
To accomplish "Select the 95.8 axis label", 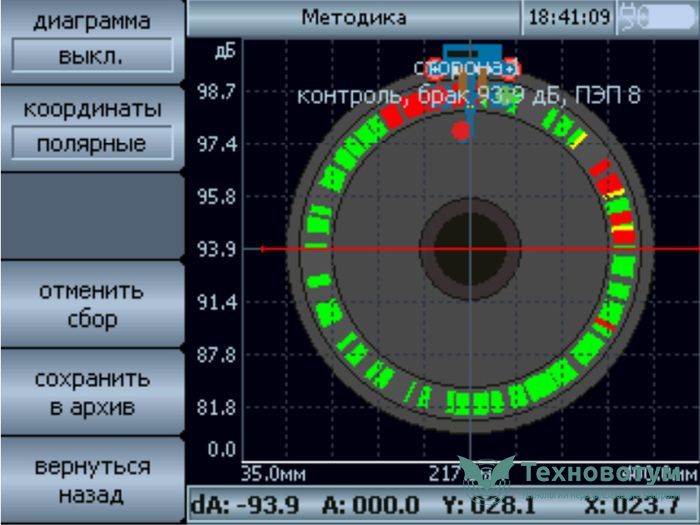I will click(x=217, y=197).
